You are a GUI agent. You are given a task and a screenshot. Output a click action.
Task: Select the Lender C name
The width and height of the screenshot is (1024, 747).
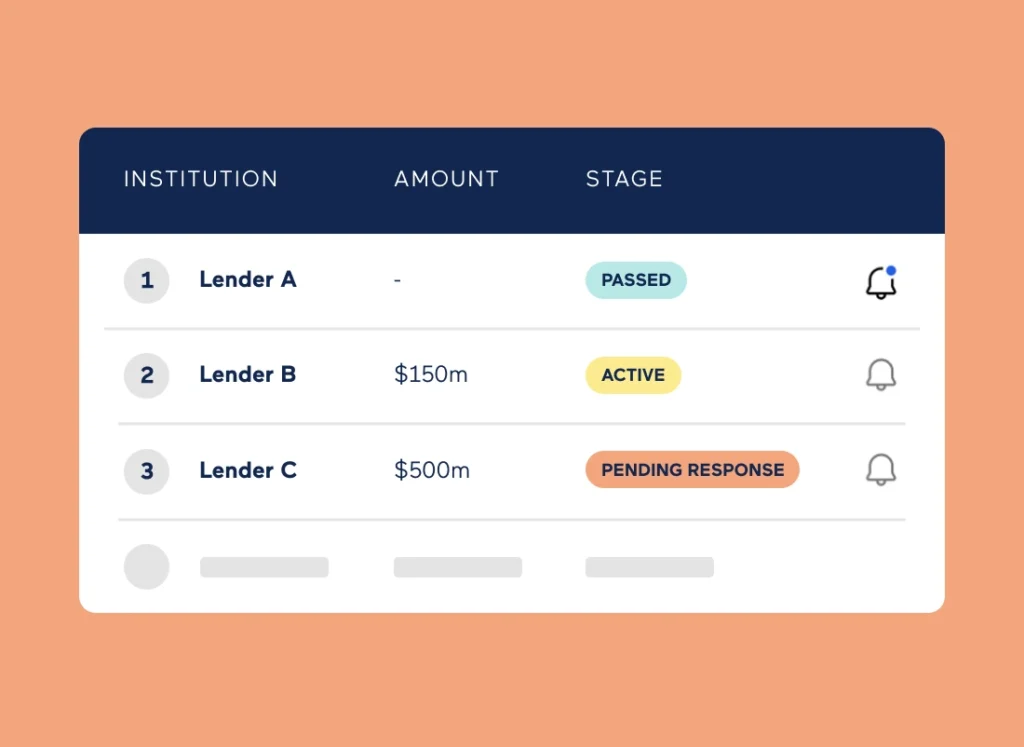(248, 470)
